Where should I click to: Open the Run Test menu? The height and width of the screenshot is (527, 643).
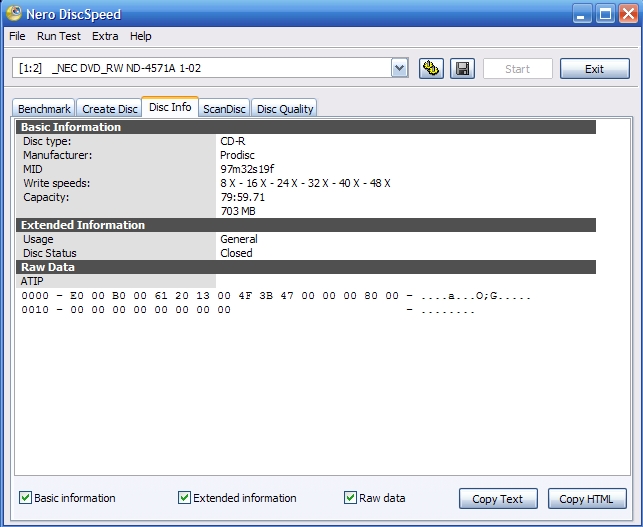click(59, 36)
